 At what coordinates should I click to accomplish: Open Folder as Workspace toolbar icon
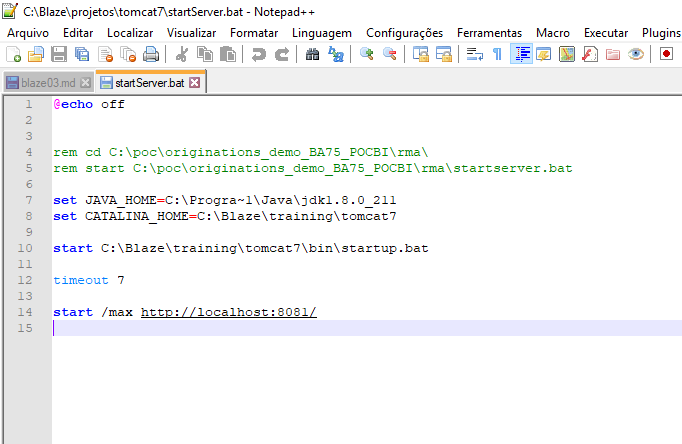pyautogui.click(x=613, y=54)
